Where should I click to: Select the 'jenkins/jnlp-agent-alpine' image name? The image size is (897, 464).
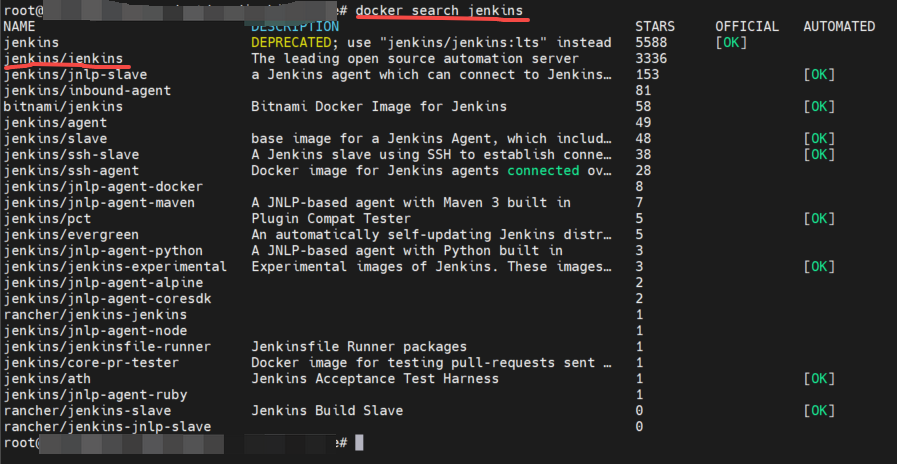[103, 283]
